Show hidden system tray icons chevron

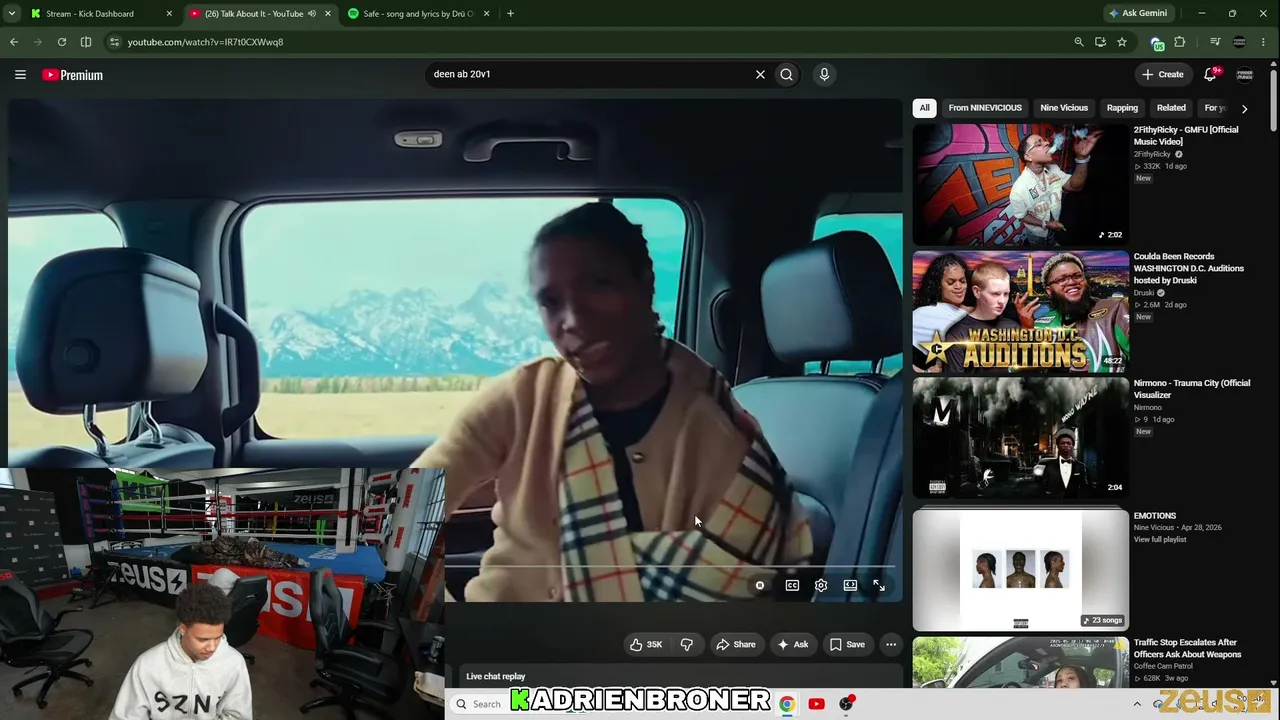(x=1137, y=704)
